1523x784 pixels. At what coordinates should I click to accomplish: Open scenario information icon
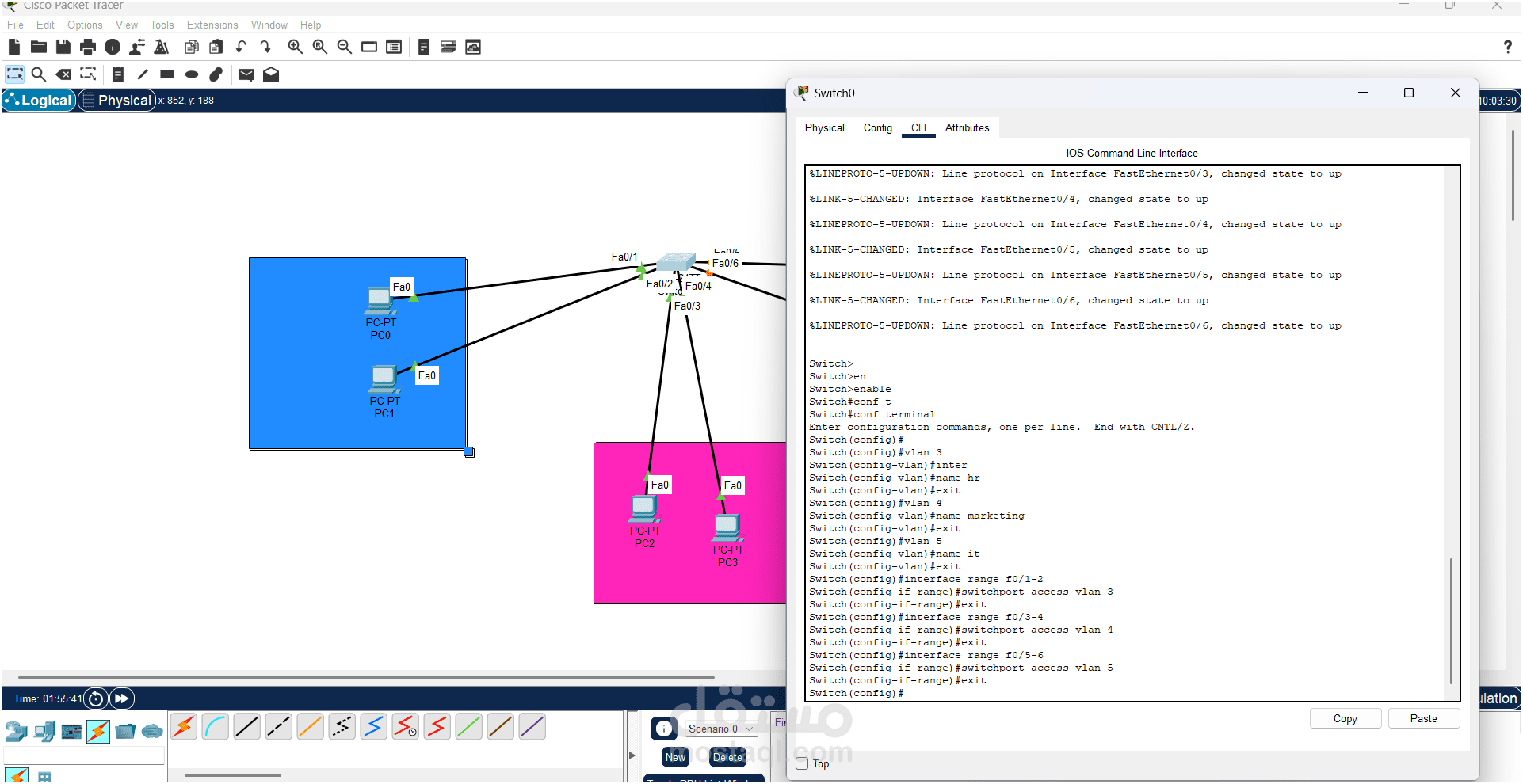[x=664, y=729]
